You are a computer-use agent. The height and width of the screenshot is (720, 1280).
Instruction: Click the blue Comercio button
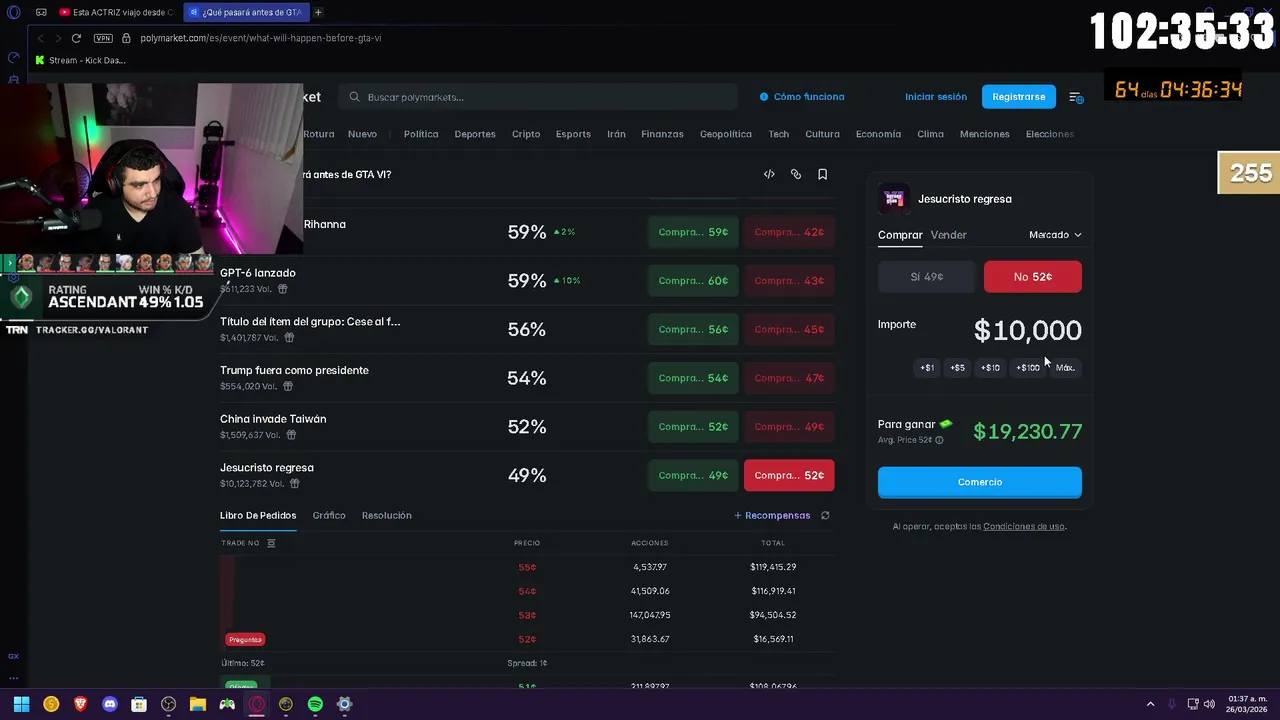click(980, 482)
